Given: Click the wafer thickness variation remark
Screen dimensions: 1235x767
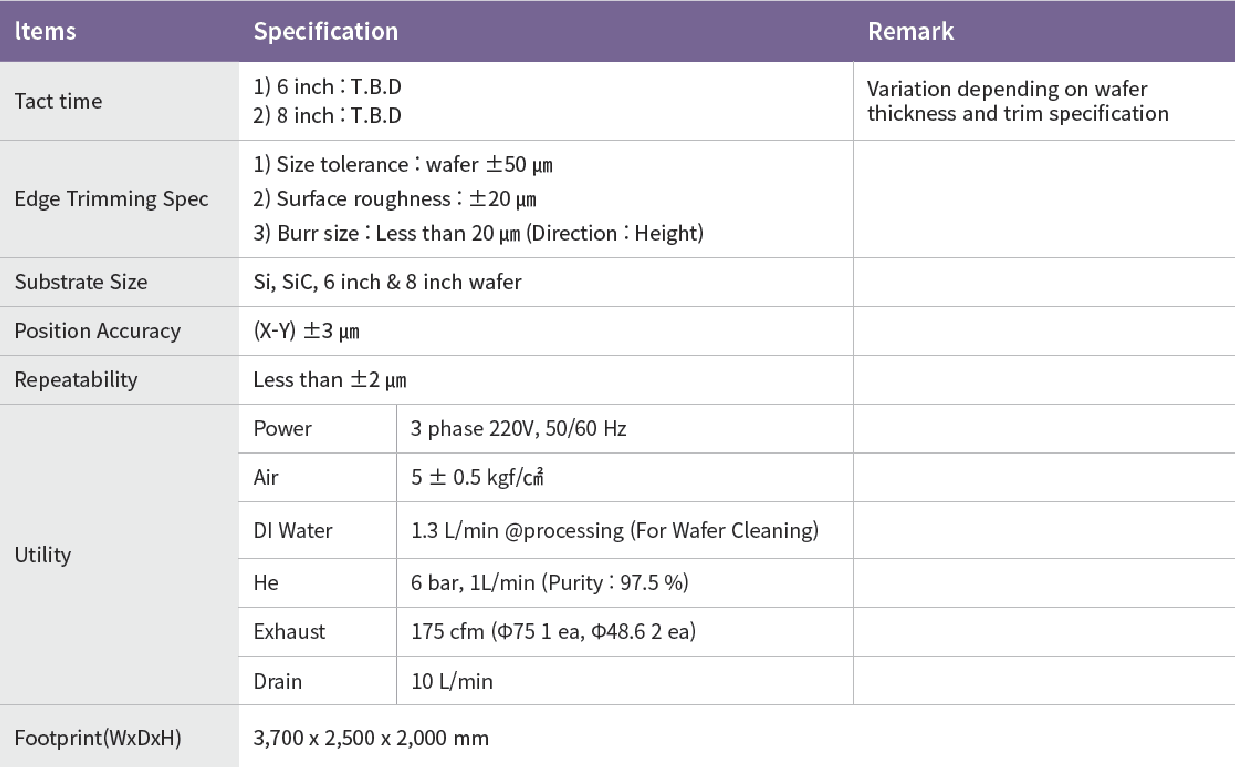Looking at the screenshot, I should [1017, 101].
